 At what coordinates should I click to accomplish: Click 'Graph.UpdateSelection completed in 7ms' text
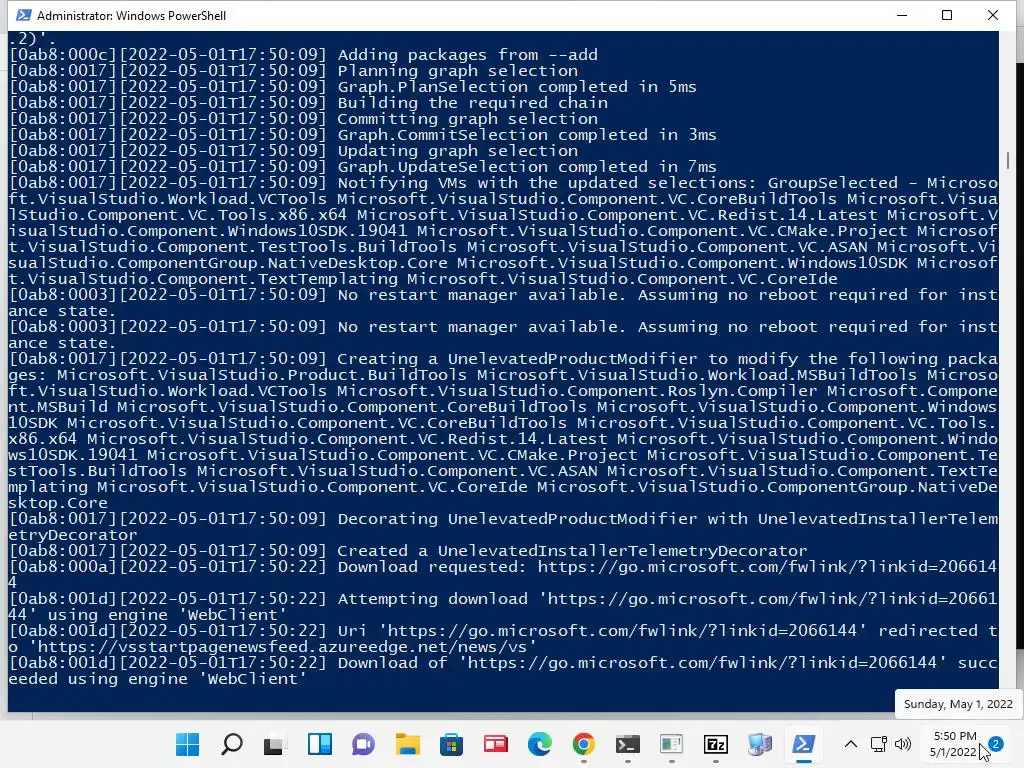tap(526, 167)
